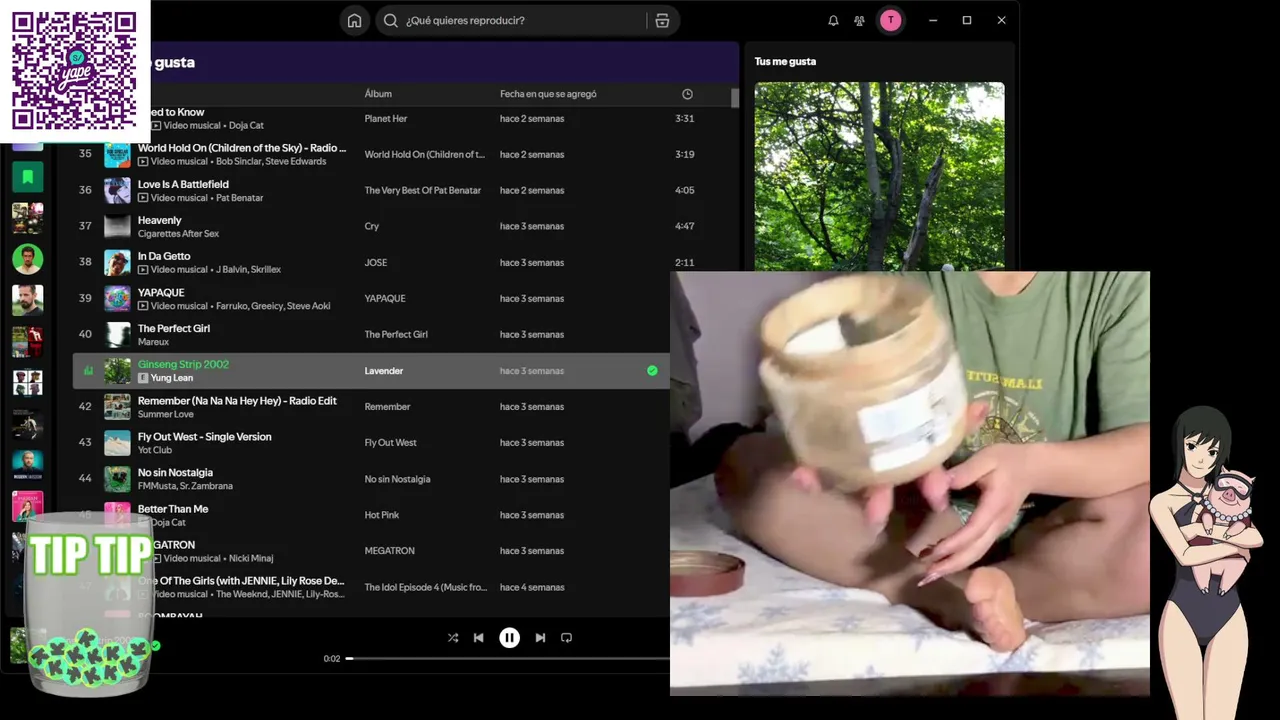This screenshot has height=720, width=1280.
Task: Open friend activity icon
Action: pyautogui.click(x=859, y=21)
